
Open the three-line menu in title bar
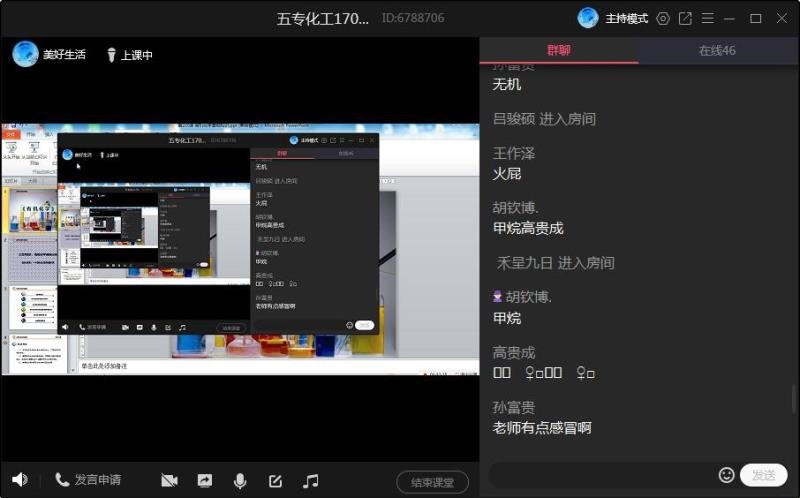point(708,18)
